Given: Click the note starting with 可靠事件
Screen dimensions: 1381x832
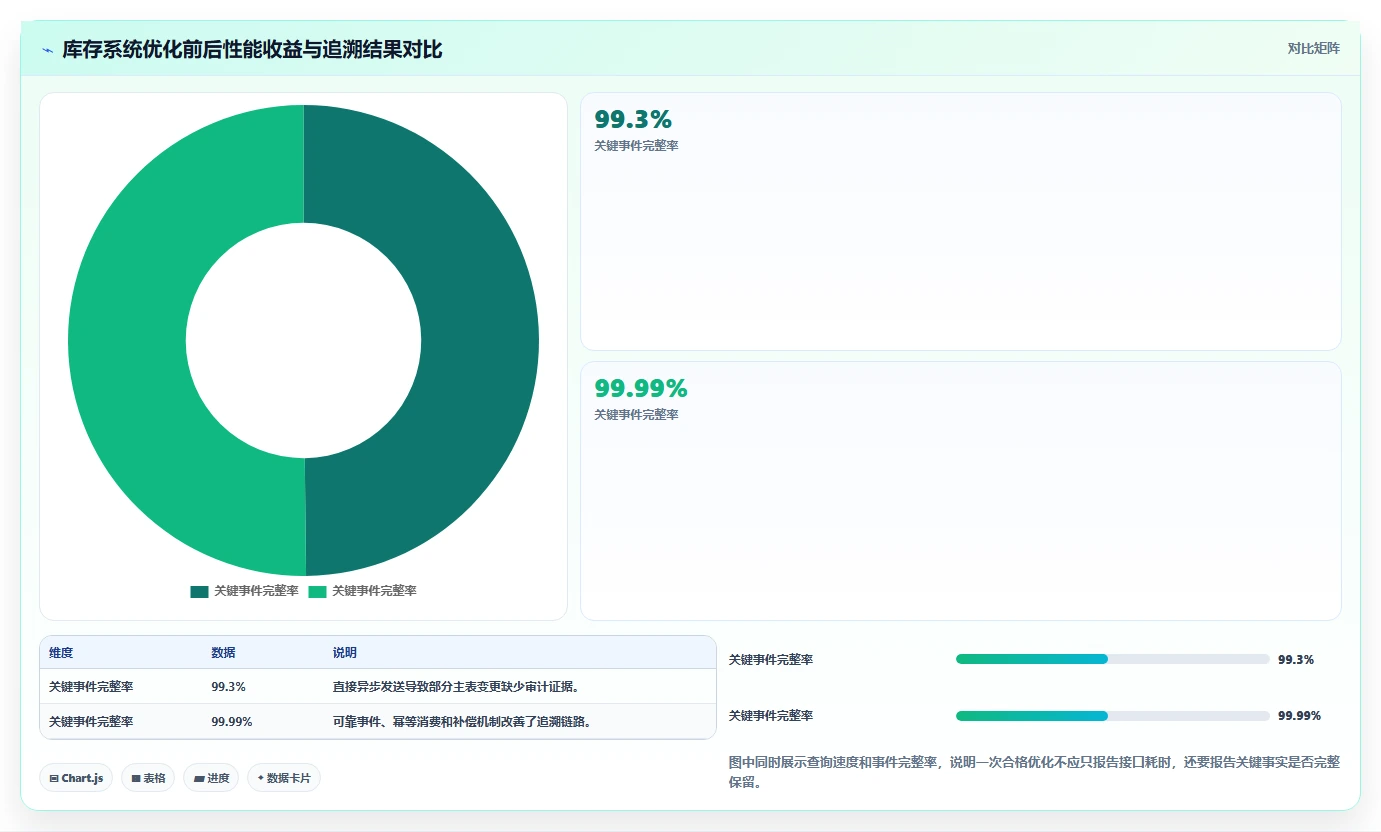Looking at the screenshot, I should [462, 721].
